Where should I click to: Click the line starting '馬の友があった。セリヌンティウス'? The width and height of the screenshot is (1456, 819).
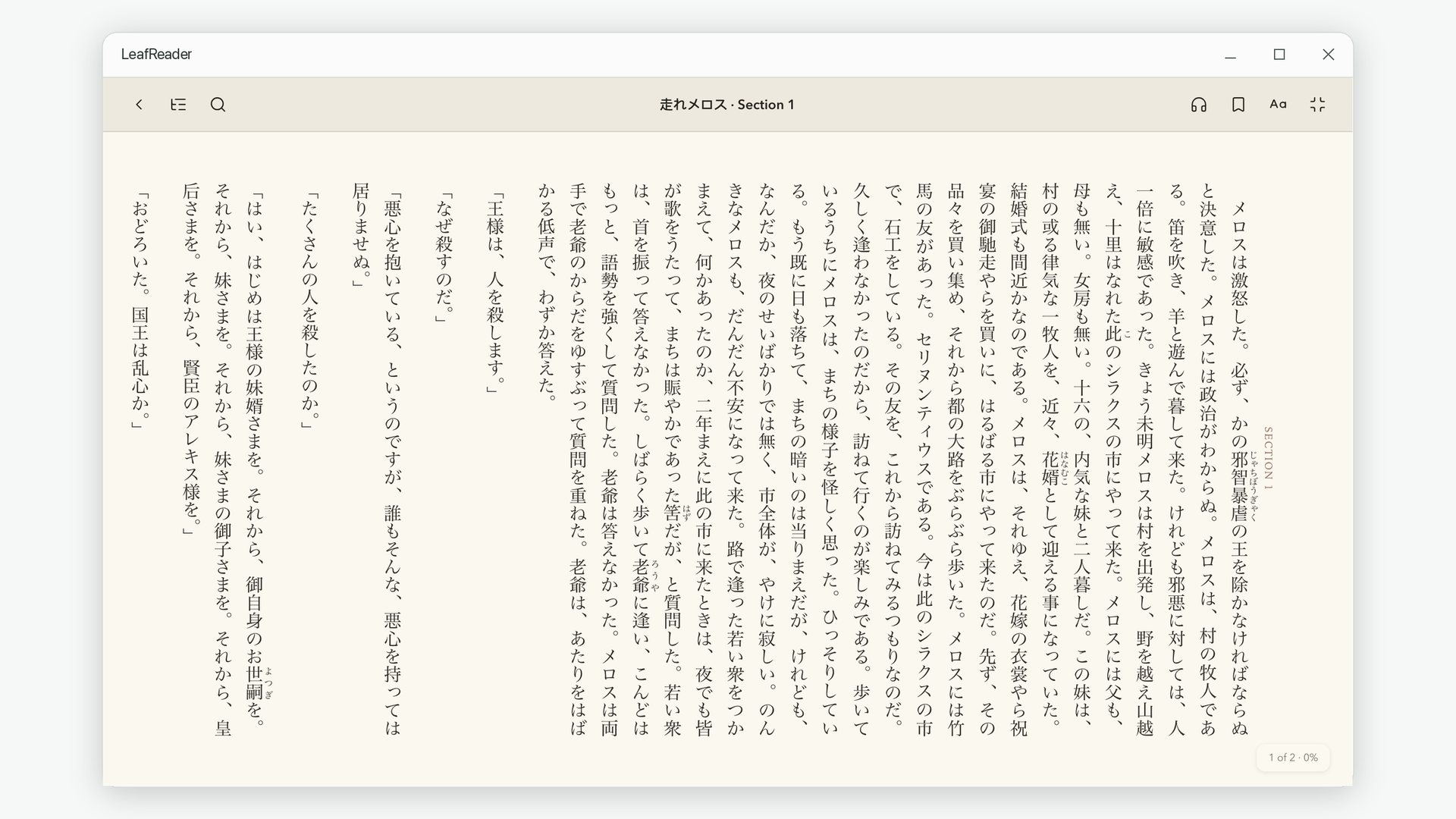tap(924, 460)
